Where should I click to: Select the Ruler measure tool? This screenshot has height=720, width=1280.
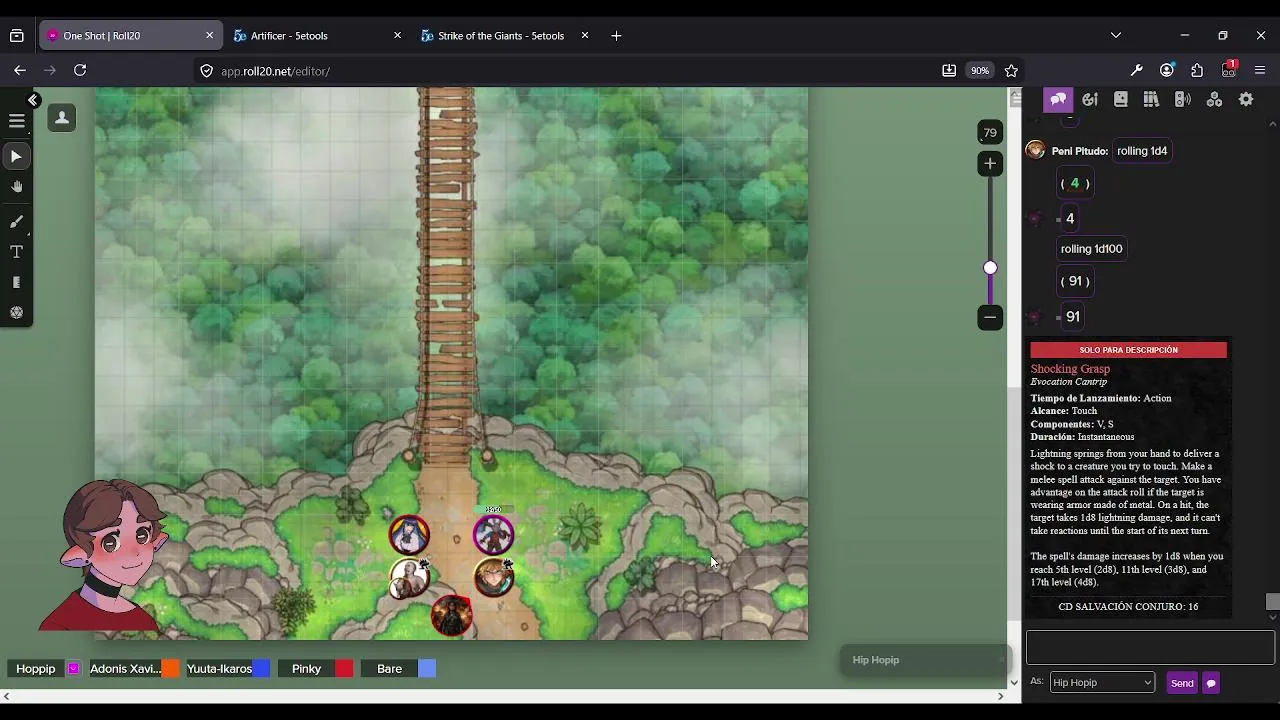pyautogui.click(x=16, y=283)
